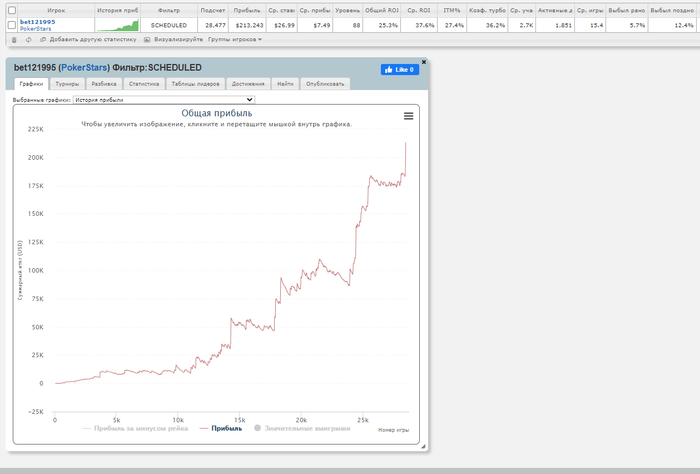Open the Найти tab
700x474 pixels.
(x=285, y=84)
